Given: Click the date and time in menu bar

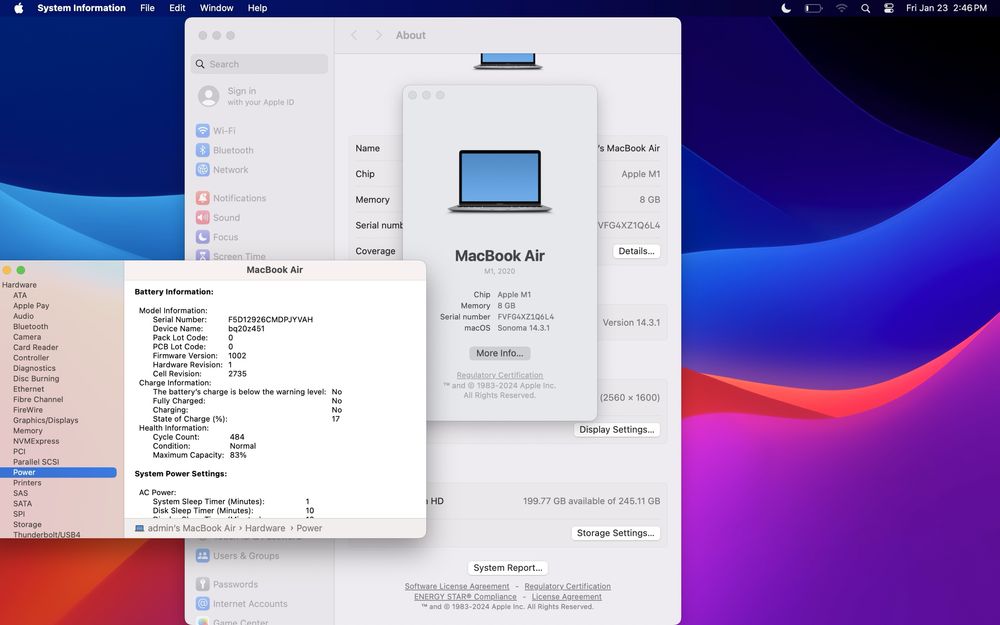Looking at the screenshot, I should (946, 8).
